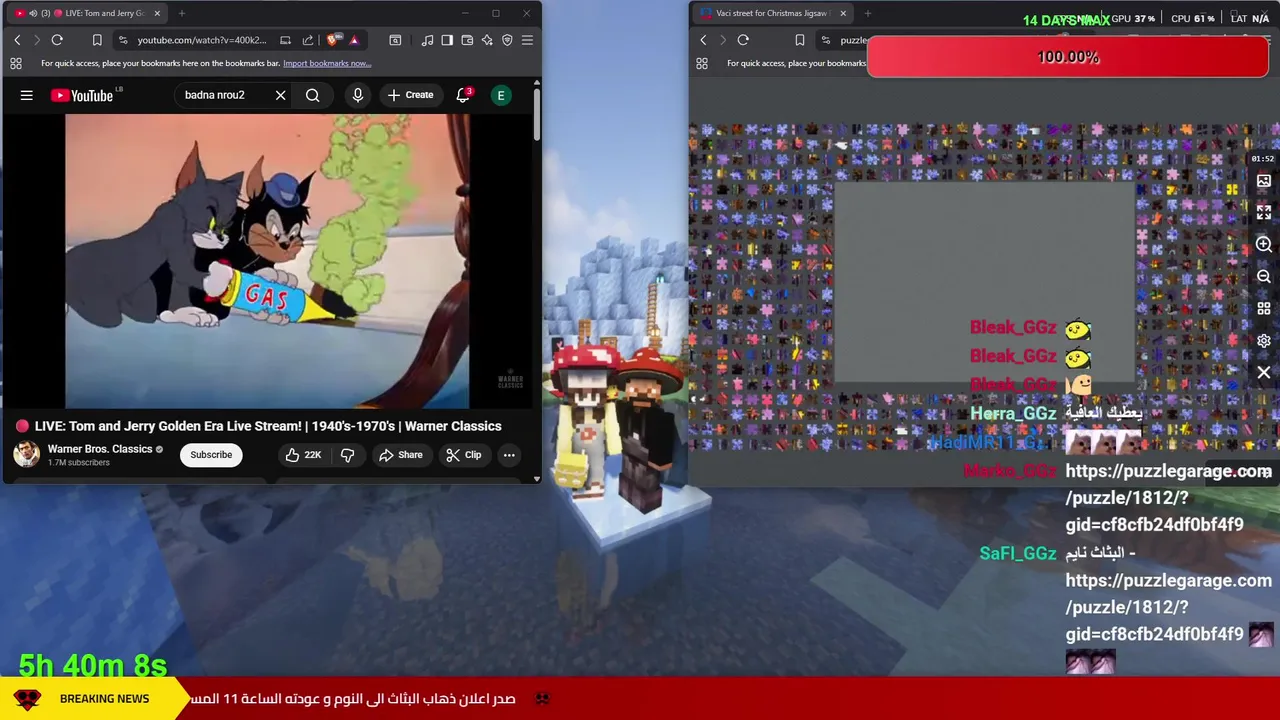The width and height of the screenshot is (1280, 720).
Task: Click the 5h 40m 8s timer text
Action: pyautogui.click(x=93, y=665)
